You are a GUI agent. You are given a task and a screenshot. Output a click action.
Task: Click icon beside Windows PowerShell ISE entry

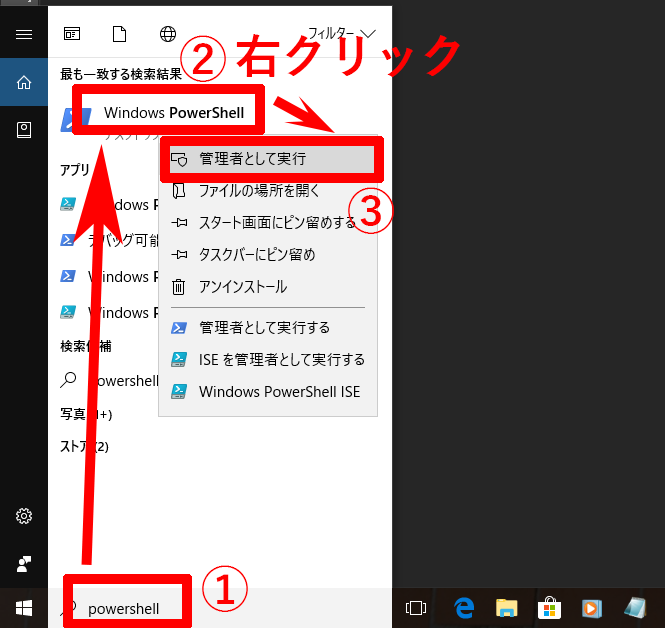pyautogui.click(x=179, y=391)
